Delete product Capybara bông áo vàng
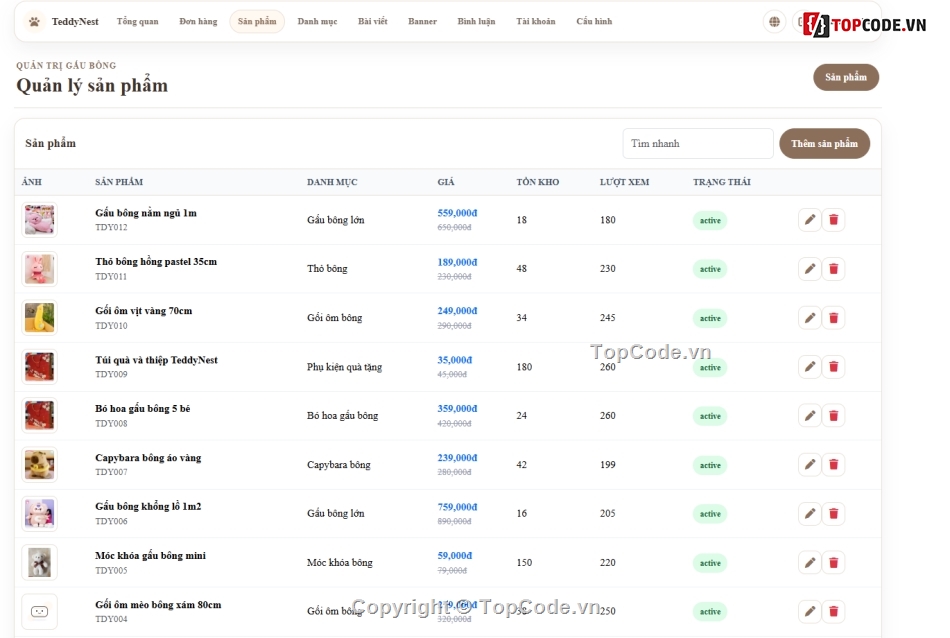This screenshot has width=950, height=638. pyautogui.click(x=834, y=465)
